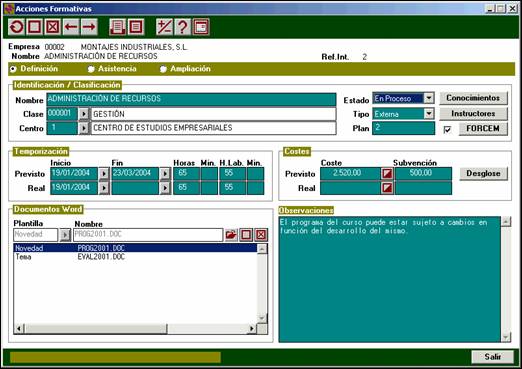522x369 pixels.
Task: Click Previsto H.Lab. field showing 55
Action: (x=232, y=173)
